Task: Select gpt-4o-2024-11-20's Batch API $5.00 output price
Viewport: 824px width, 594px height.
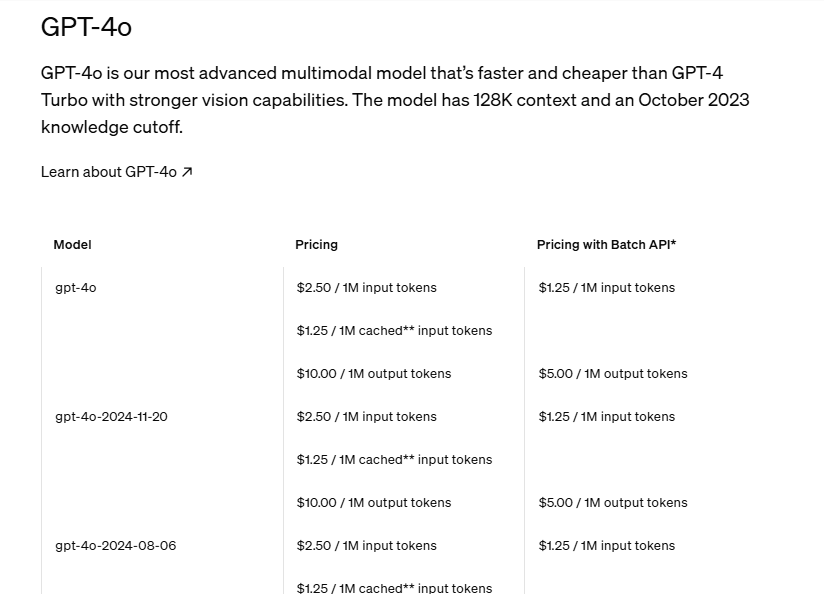Action: [612, 502]
